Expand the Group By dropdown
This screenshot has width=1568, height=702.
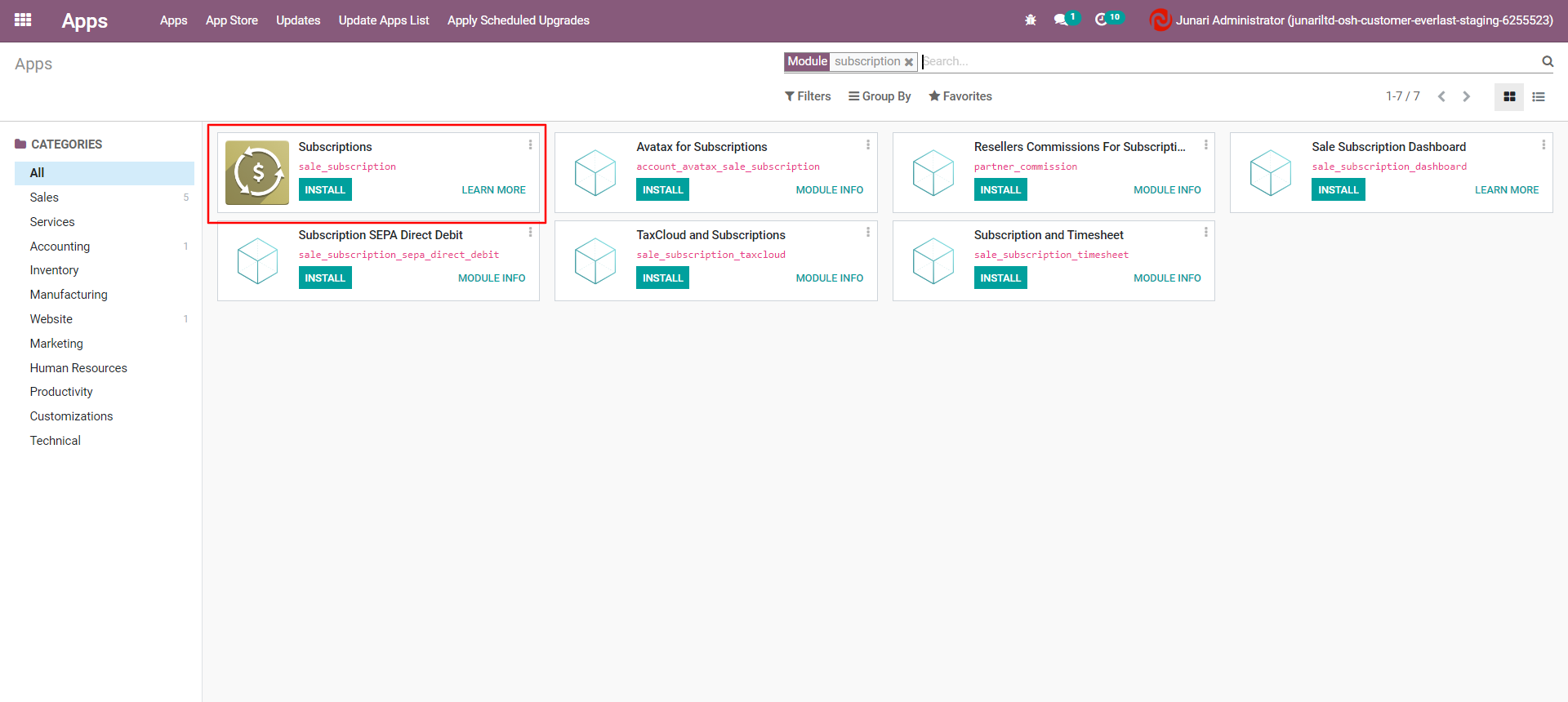click(x=880, y=96)
